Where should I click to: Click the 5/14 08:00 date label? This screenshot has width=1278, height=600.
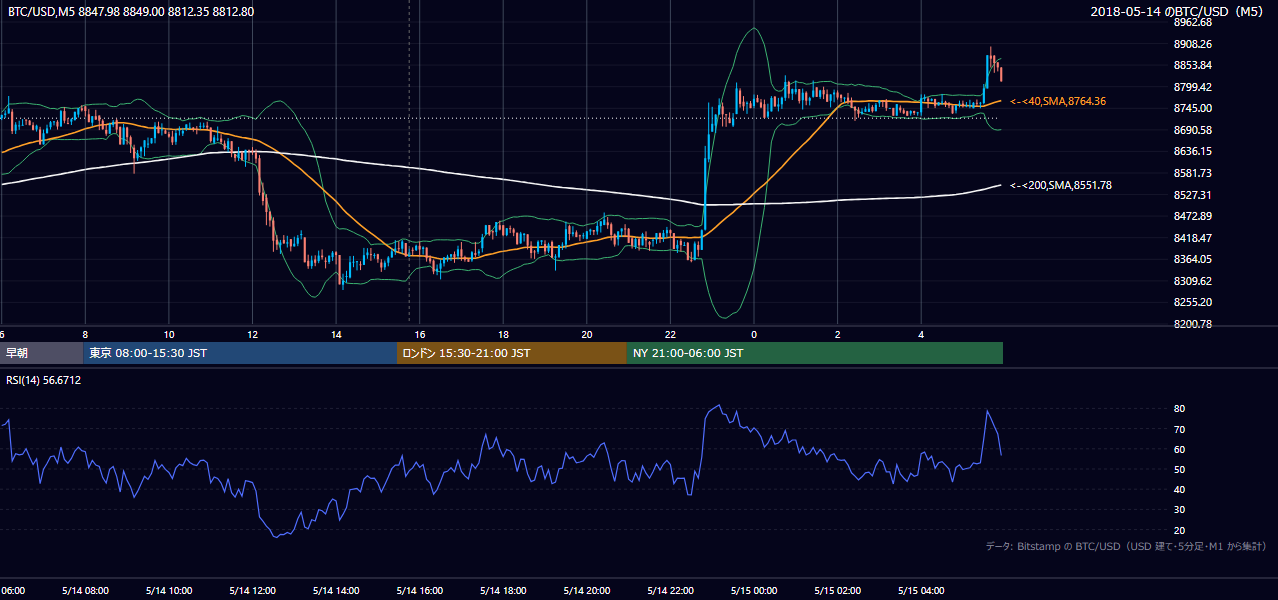tap(85, 591)
